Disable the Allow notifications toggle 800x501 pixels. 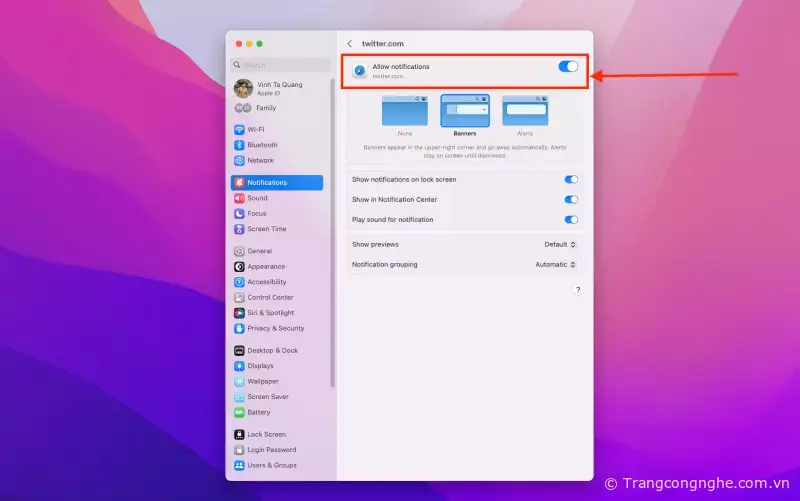point(568,66)
